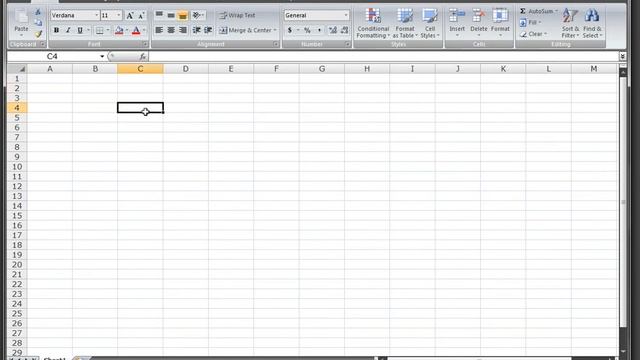The image size is (640, 360).
Task: Open the Borders dropdown arrow
Action: pos(108,30)
